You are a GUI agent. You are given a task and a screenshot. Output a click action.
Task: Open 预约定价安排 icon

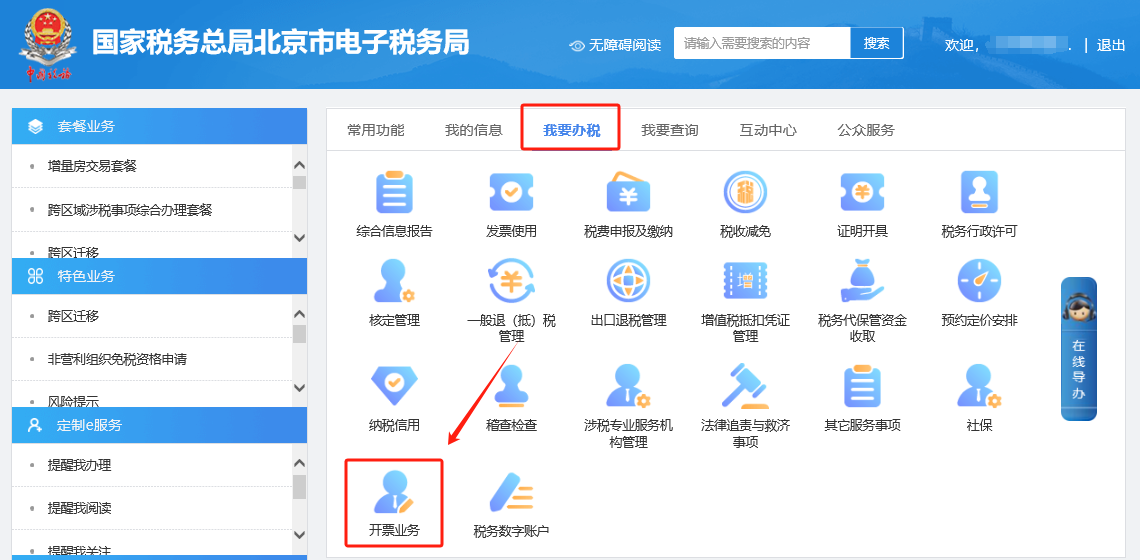pos(979,281)
